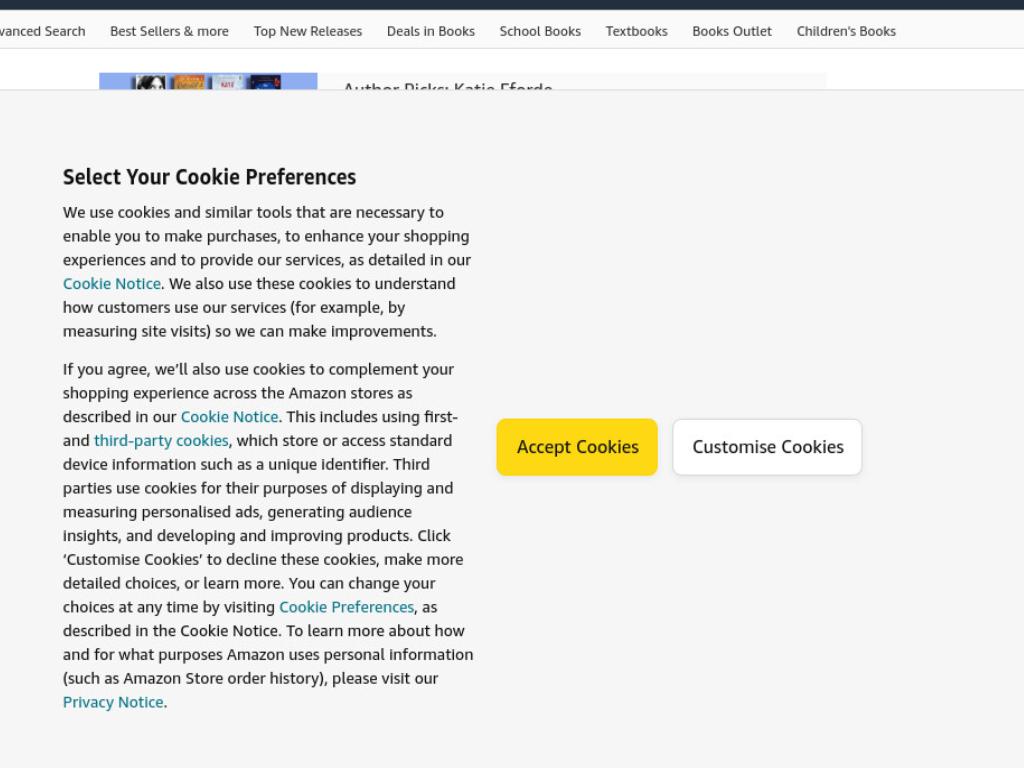1024x768 pixels.
Task: Open Best Sellers & more
Action: coord(169,31)
